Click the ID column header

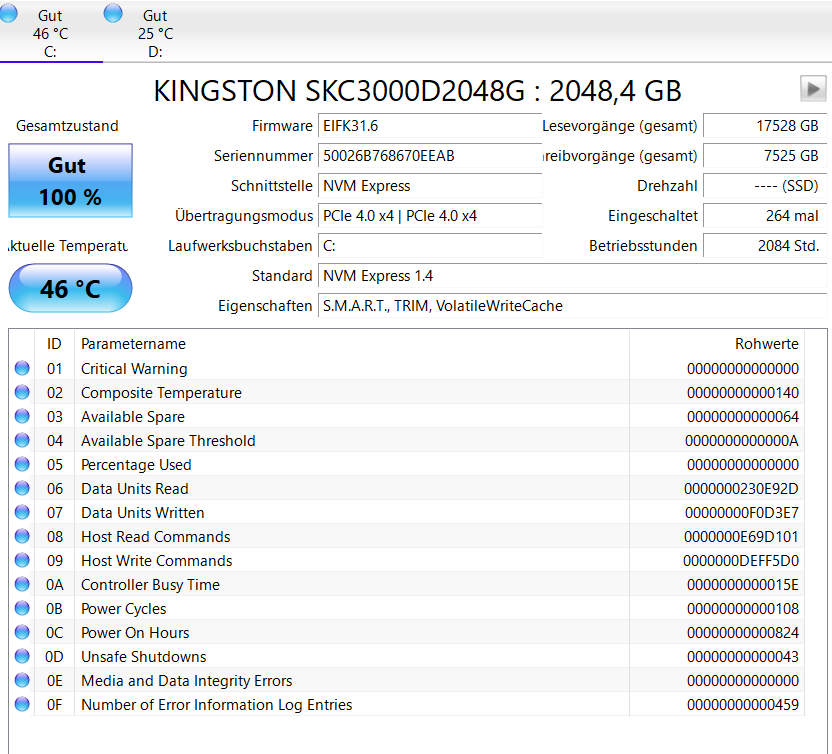pos(54,344)
